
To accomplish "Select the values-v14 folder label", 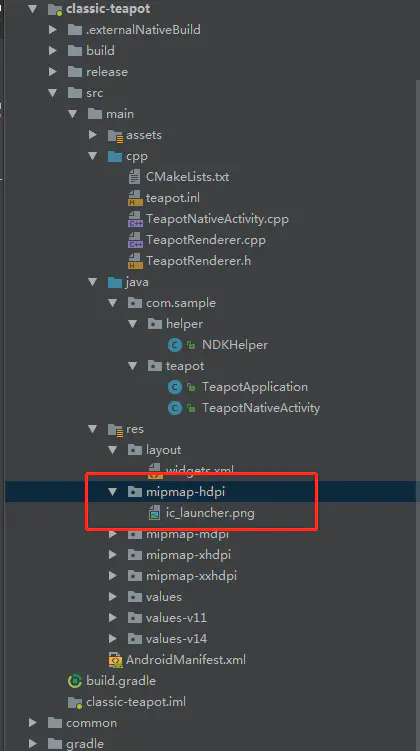I will [x=176, y=639].
